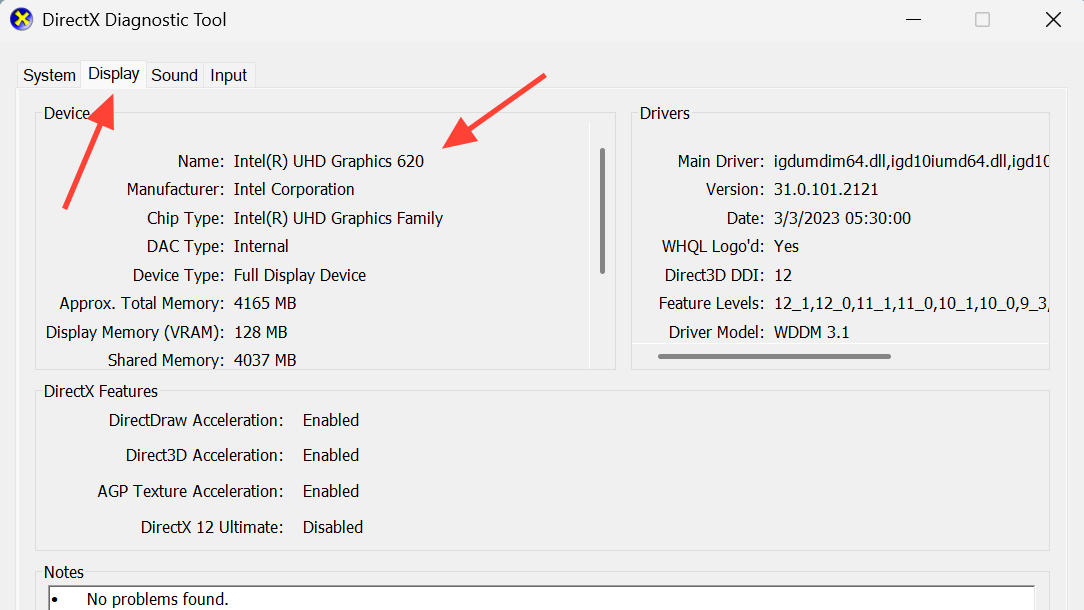The image size is (1084, 610).
Task: Click the Direct3D Acceleration 'Enabled' value
Action: [x=330, y=456]
